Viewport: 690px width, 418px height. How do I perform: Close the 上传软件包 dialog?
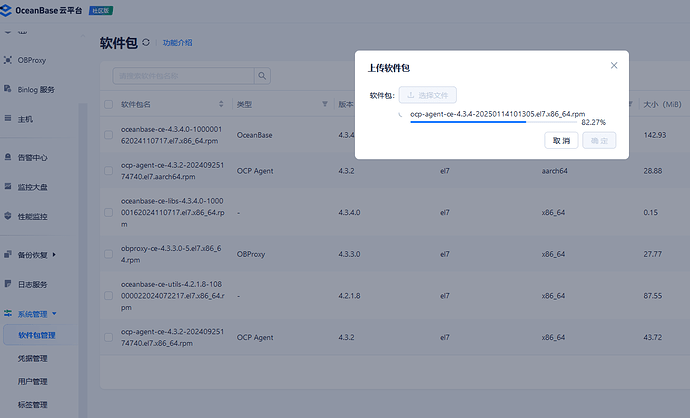(x=614, y=66)
